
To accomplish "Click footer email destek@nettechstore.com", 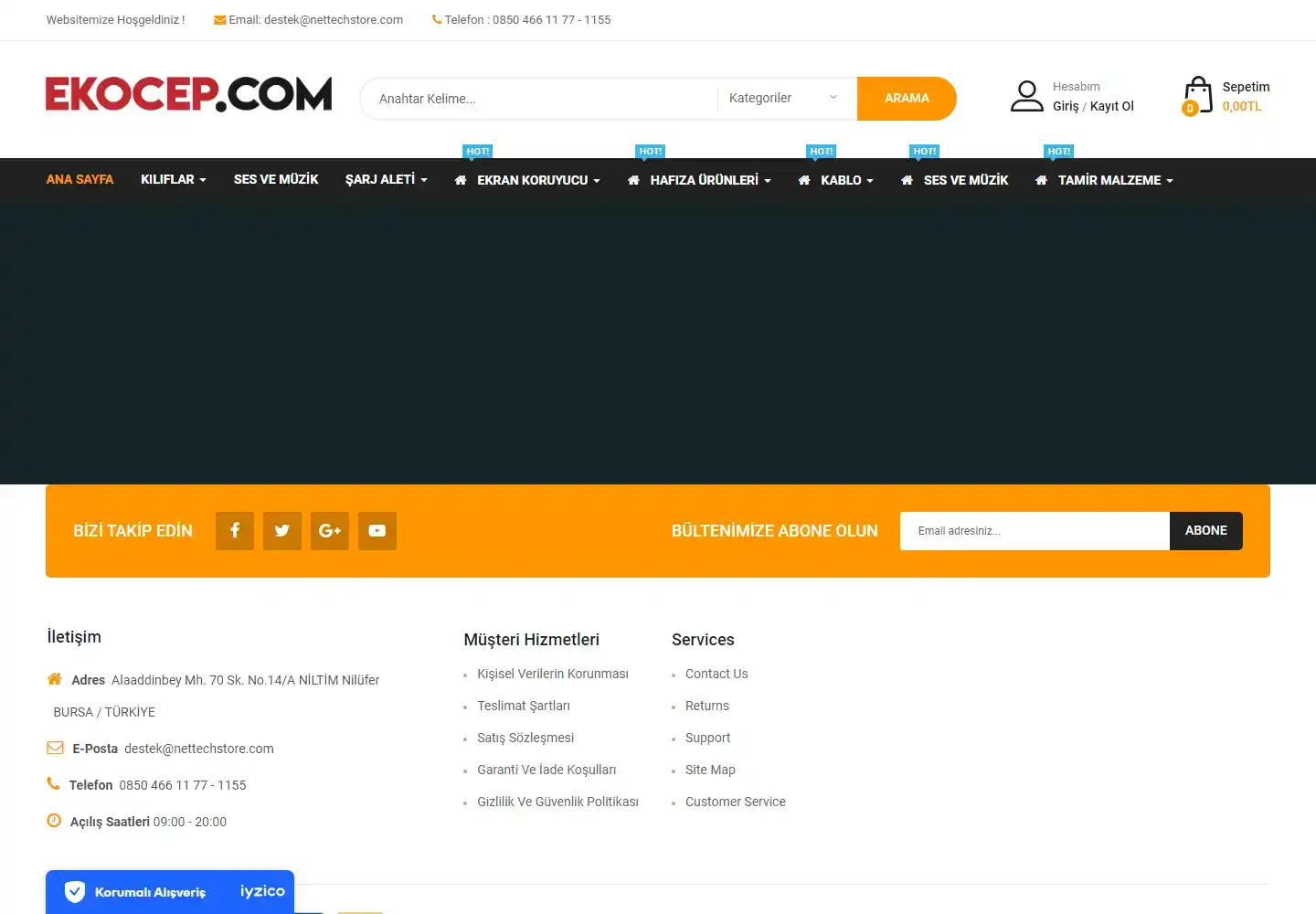I will tap(199, 749).
